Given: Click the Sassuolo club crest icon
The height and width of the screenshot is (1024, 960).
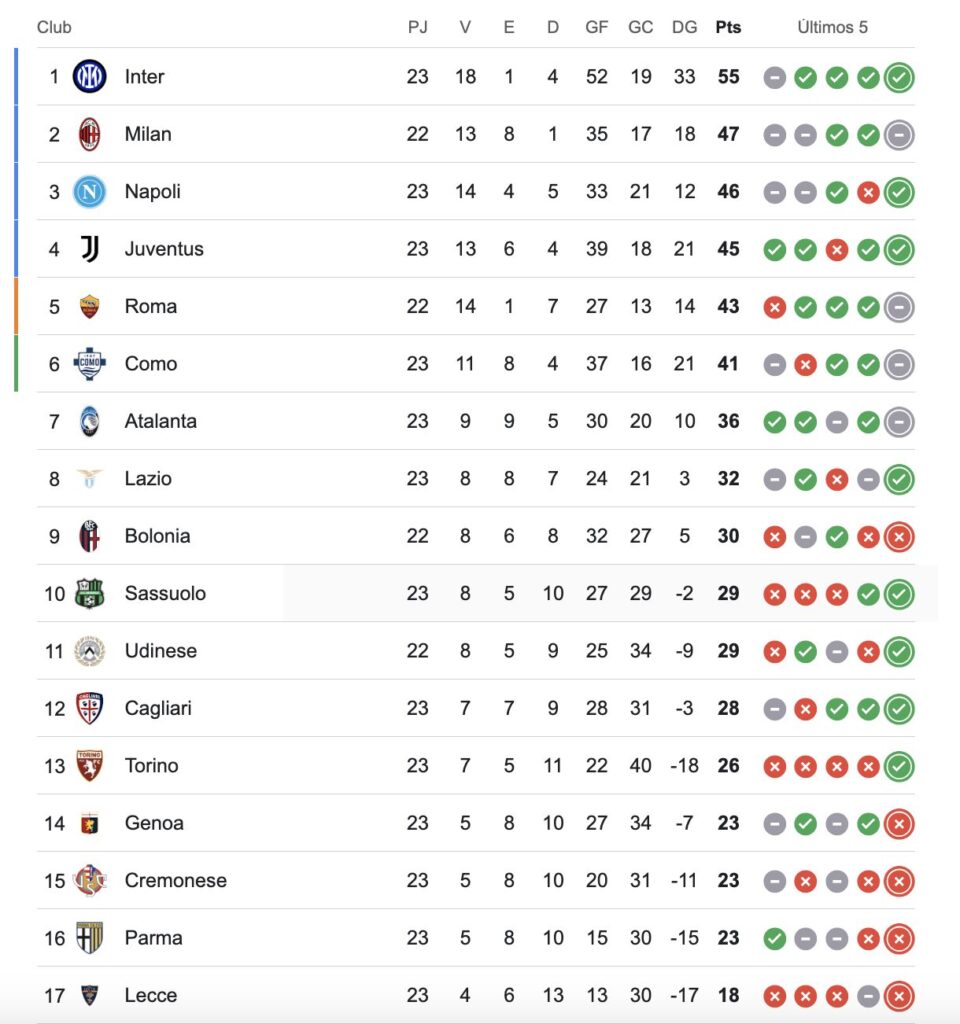Looking at the screenshot, I should pos(90,594).
